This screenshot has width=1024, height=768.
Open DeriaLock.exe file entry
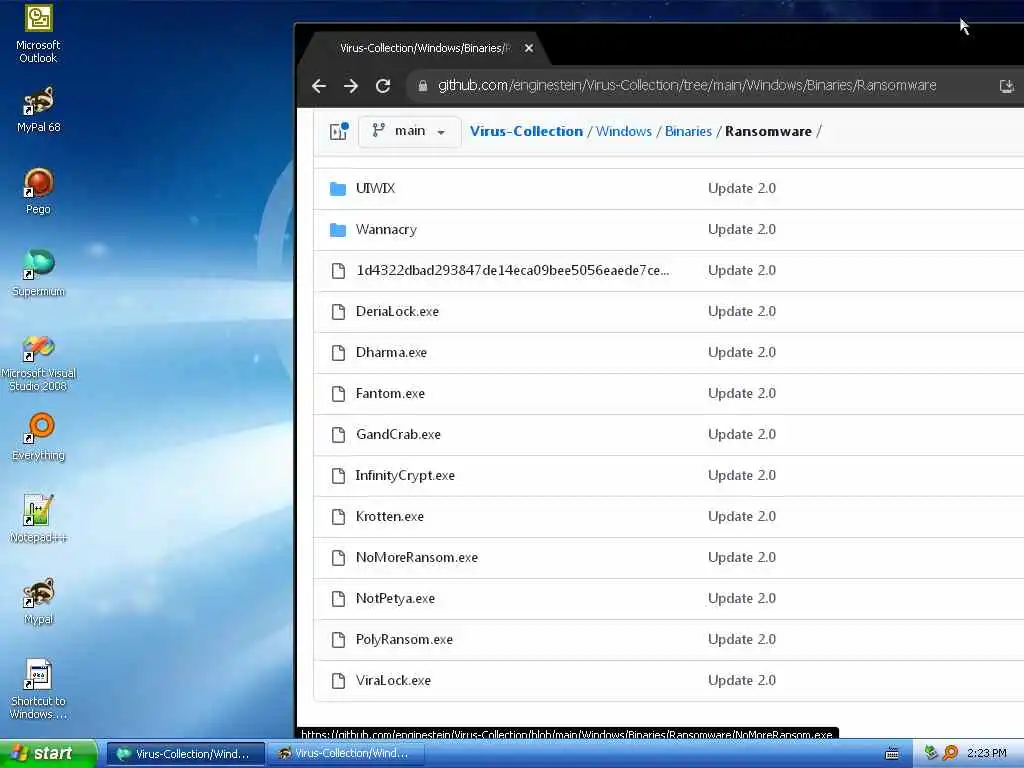pyautogui.click(x=397, y=312)
